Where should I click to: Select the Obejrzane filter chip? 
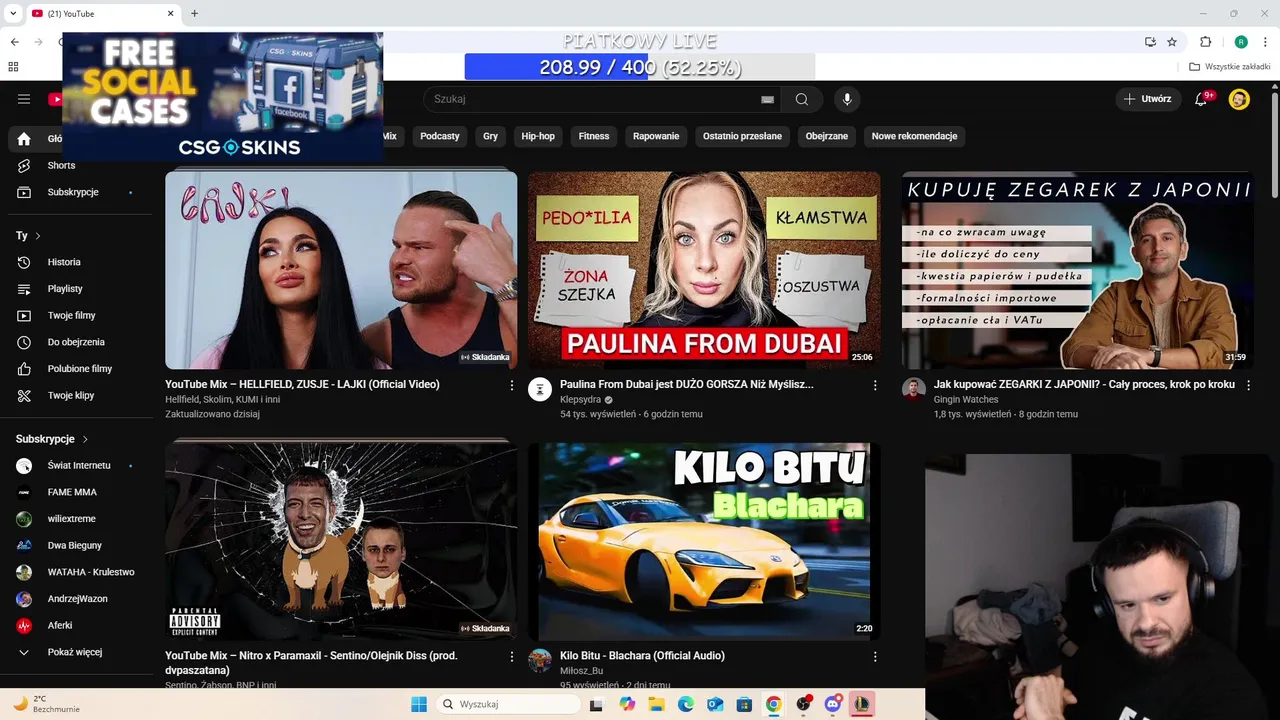(827, 136)
